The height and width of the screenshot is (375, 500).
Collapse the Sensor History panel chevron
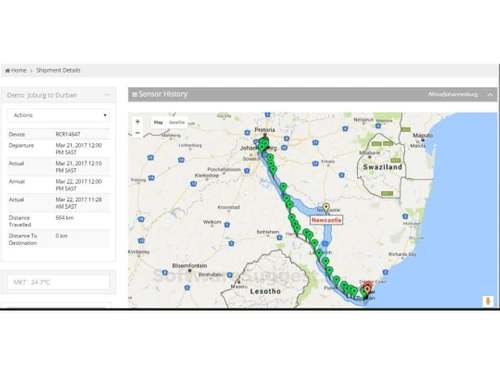[490, 95]
